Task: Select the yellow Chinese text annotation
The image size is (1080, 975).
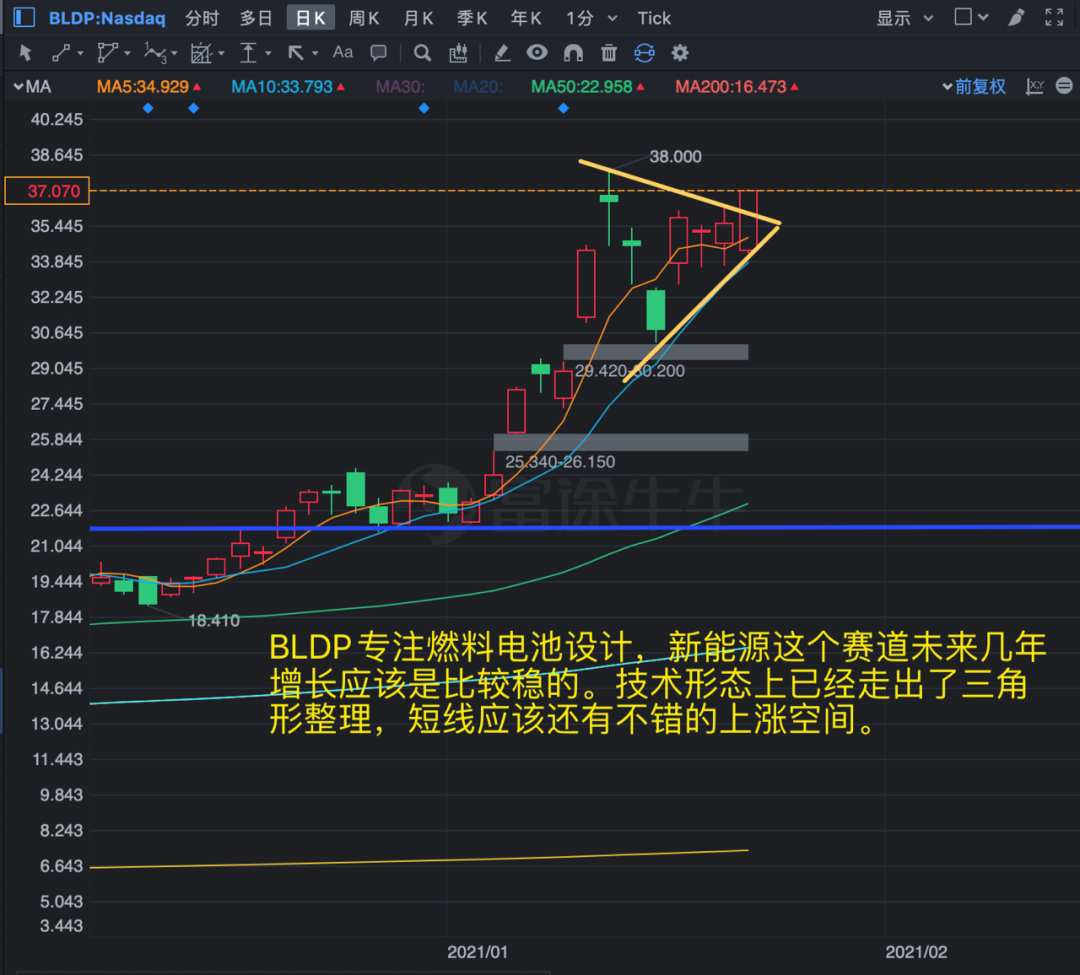Action: [658, 684]
